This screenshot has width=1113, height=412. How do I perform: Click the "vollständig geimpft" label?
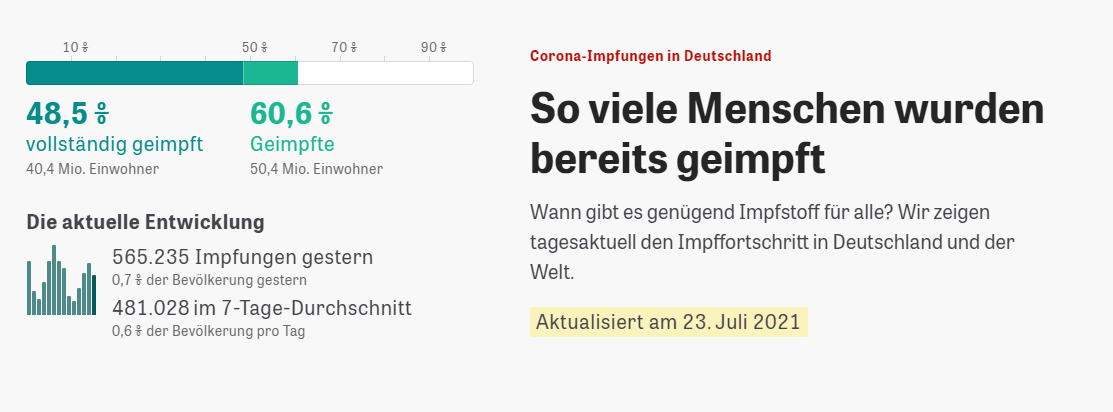click(x=114, y=143)
